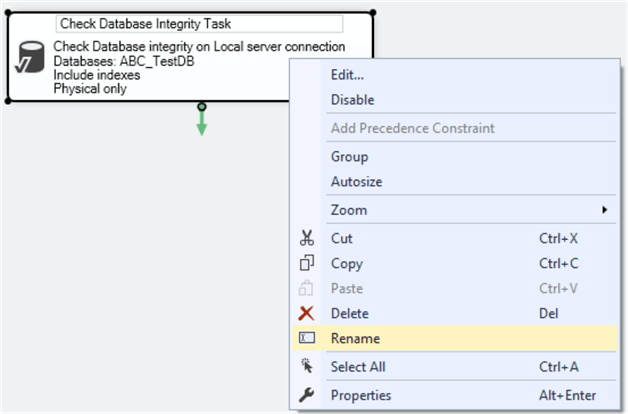The image size is (628, 414).
Task: Select Disable in the context menu
Action: [x=352, y=100]
